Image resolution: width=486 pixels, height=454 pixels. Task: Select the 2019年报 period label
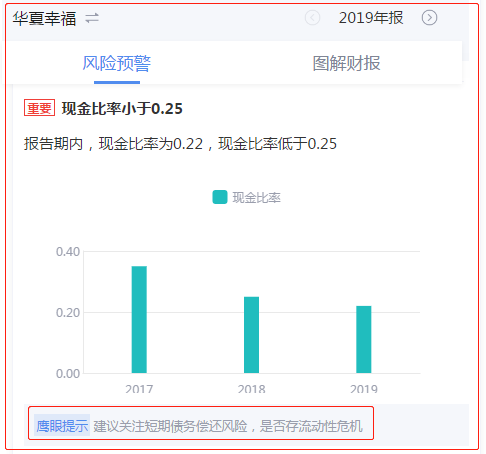371,18
